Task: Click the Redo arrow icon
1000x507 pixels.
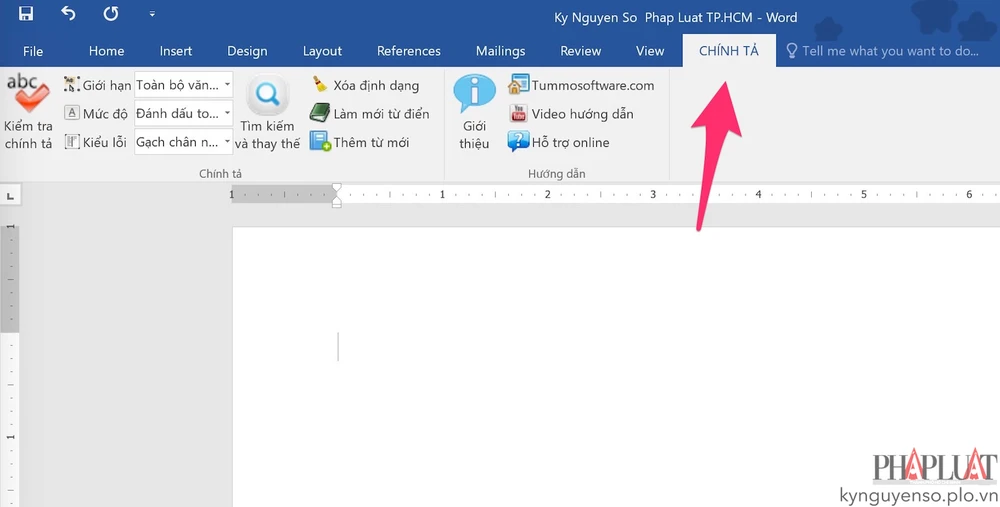Action: [x=110, y=14]
